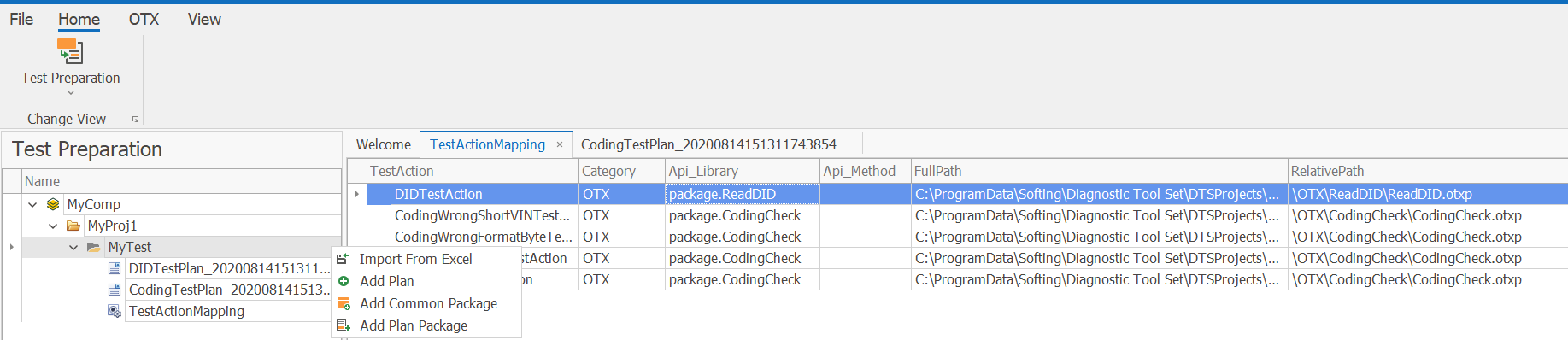Click the MyComp stack icon
1568x340 pixels.
click(x=53, y=204)
